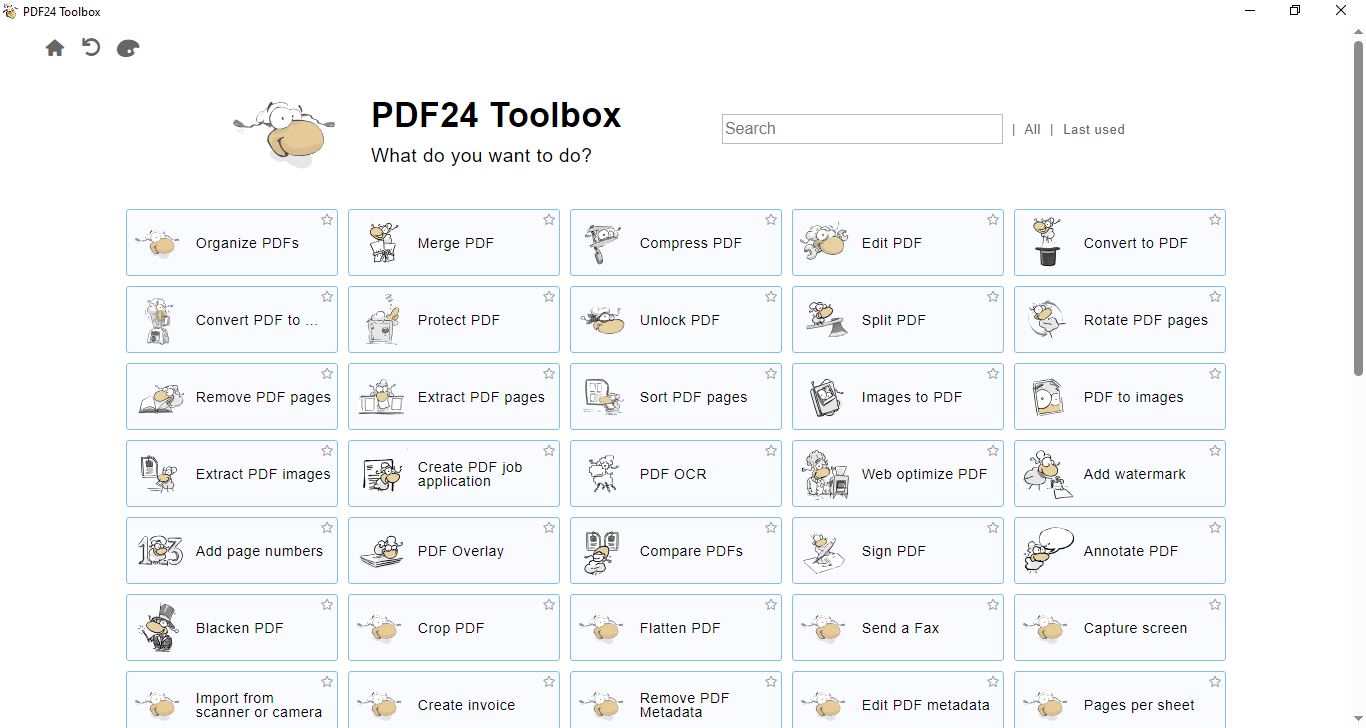Toggle favorite star on PDF OCR
The image size is (1366, 728).
coord(771,451)
